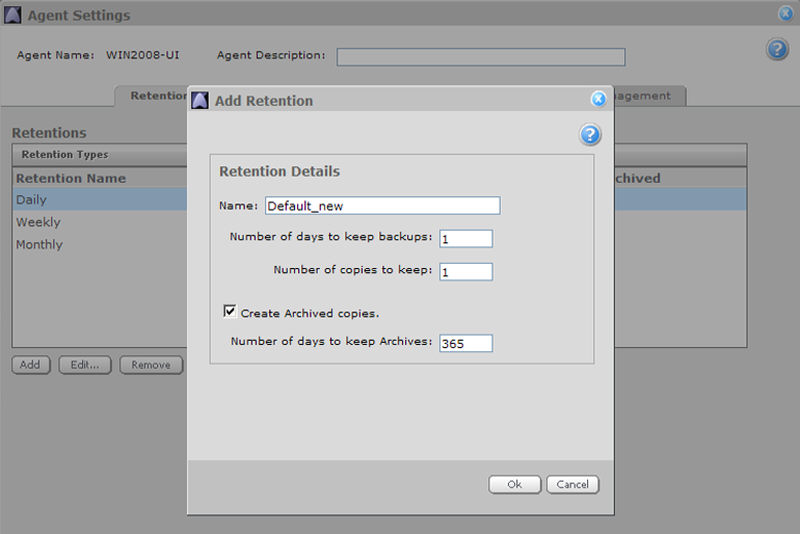Click the days to keep backups field
The height and width of the screenshot is (534, 800).
click(x=465, y=238)
